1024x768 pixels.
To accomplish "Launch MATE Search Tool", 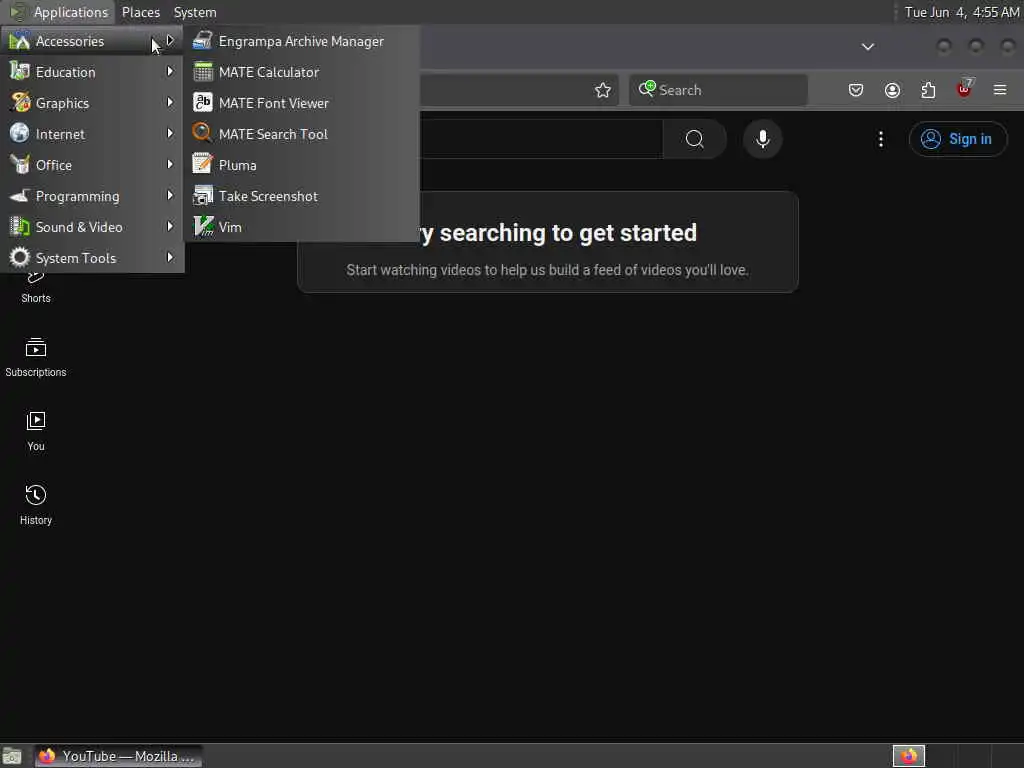I will point(301,134).
